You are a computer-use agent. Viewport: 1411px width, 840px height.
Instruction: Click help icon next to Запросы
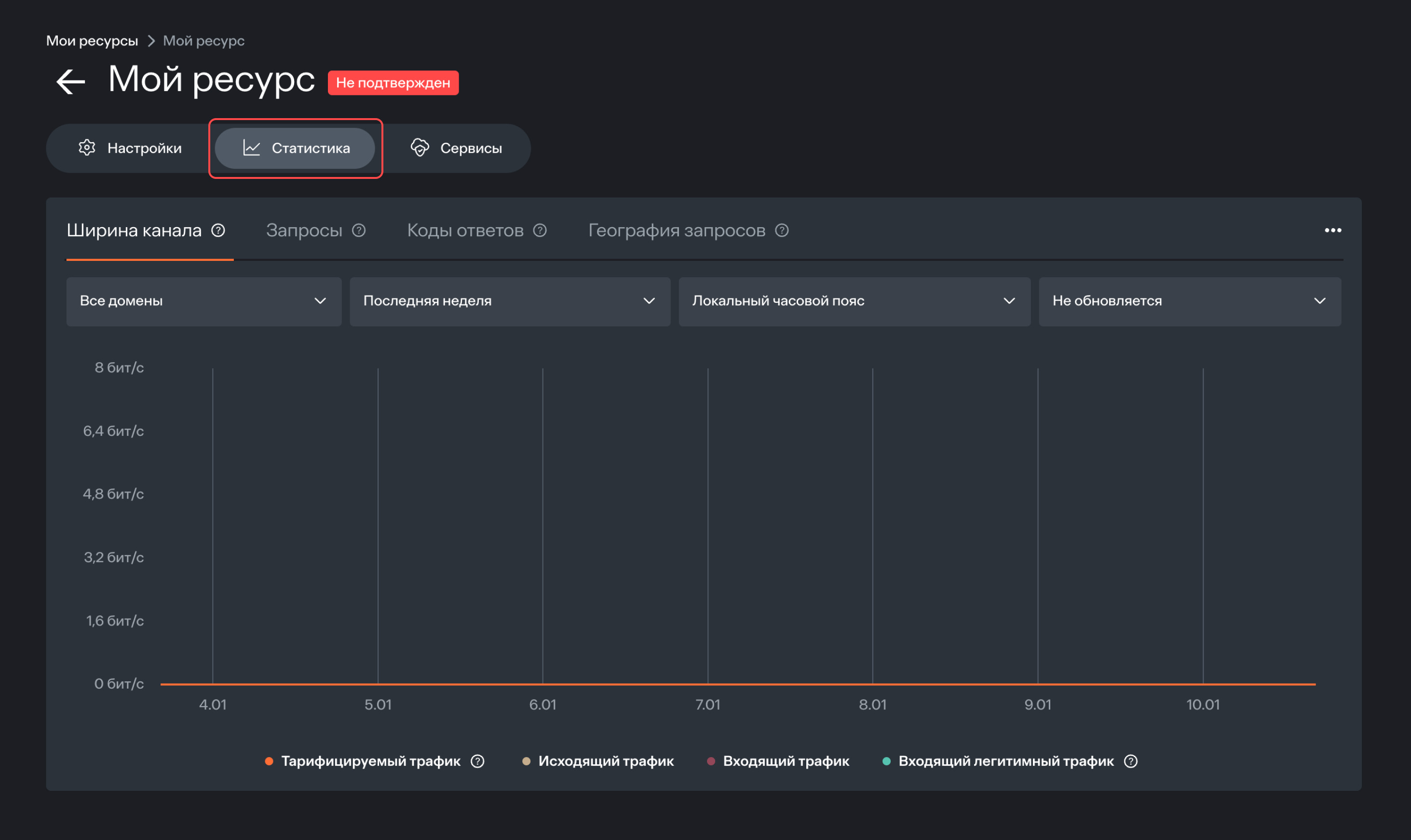click(359, 230)
